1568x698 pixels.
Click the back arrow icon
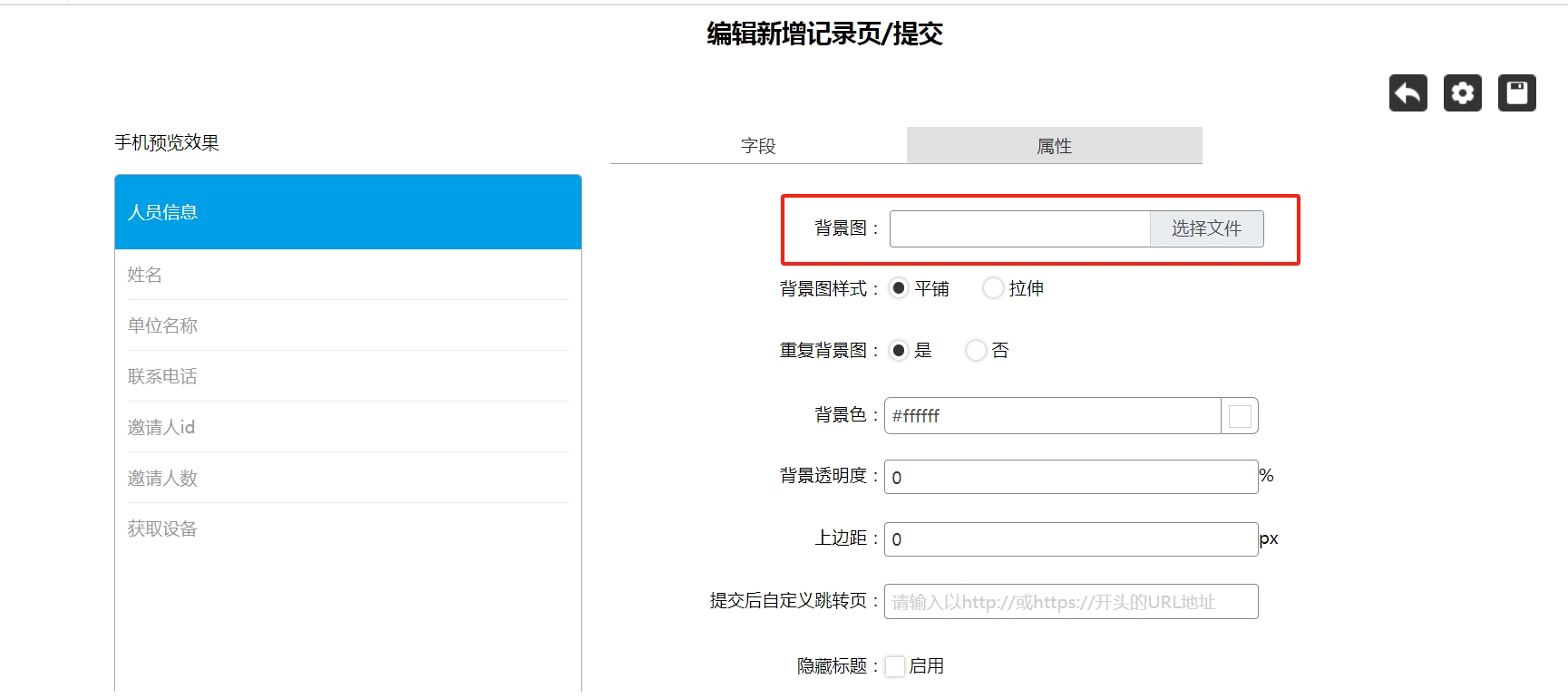(1407, 92)
